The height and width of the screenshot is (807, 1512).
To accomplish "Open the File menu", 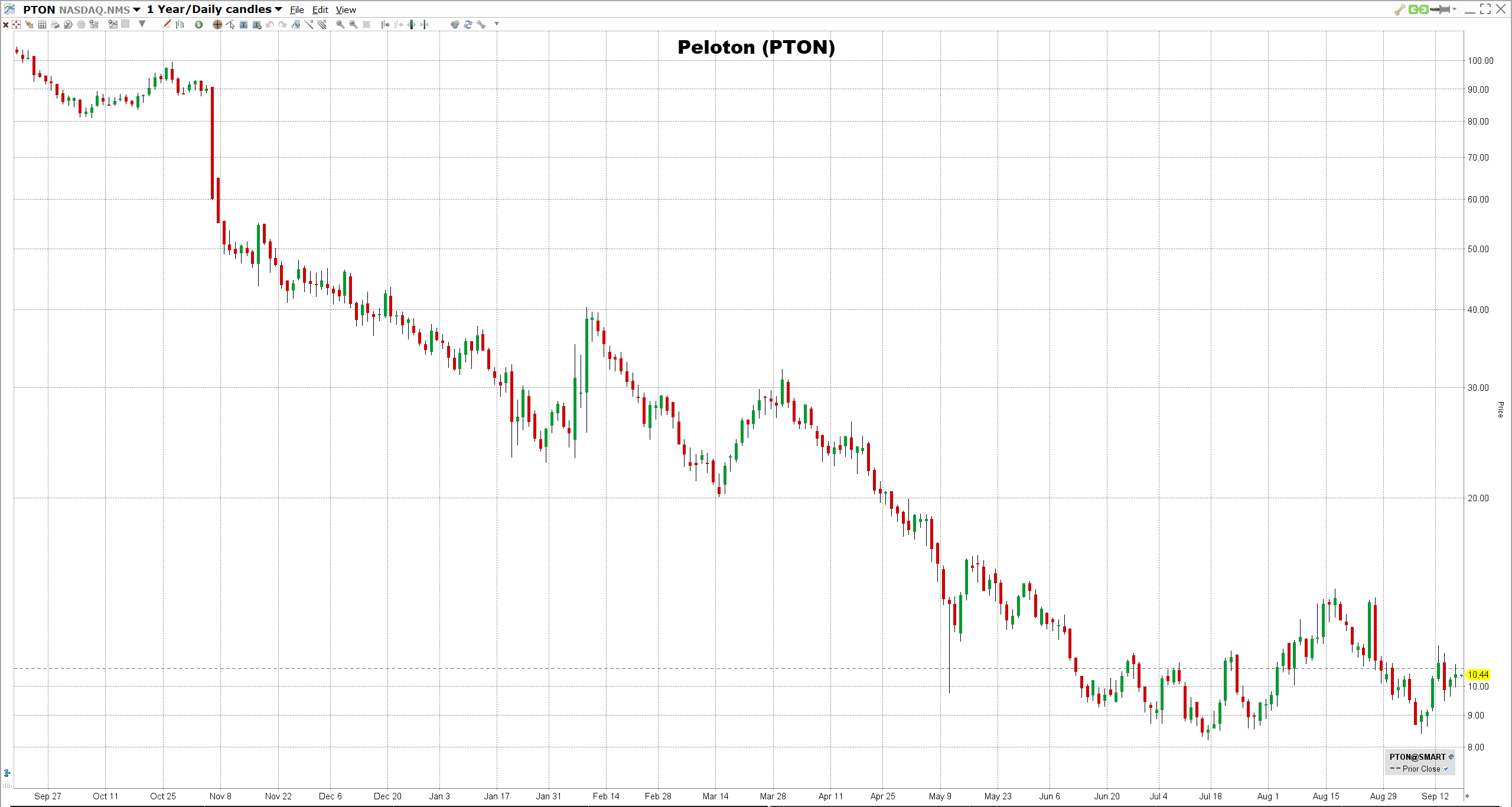I will [x=297, y=10].
